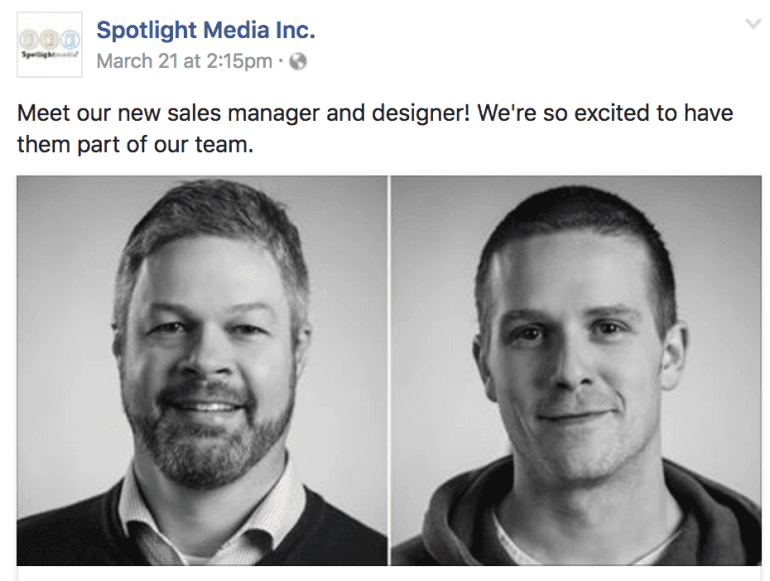770x581 pixels.
Task: Click the globe public audience icon
Action: [298, 61]
